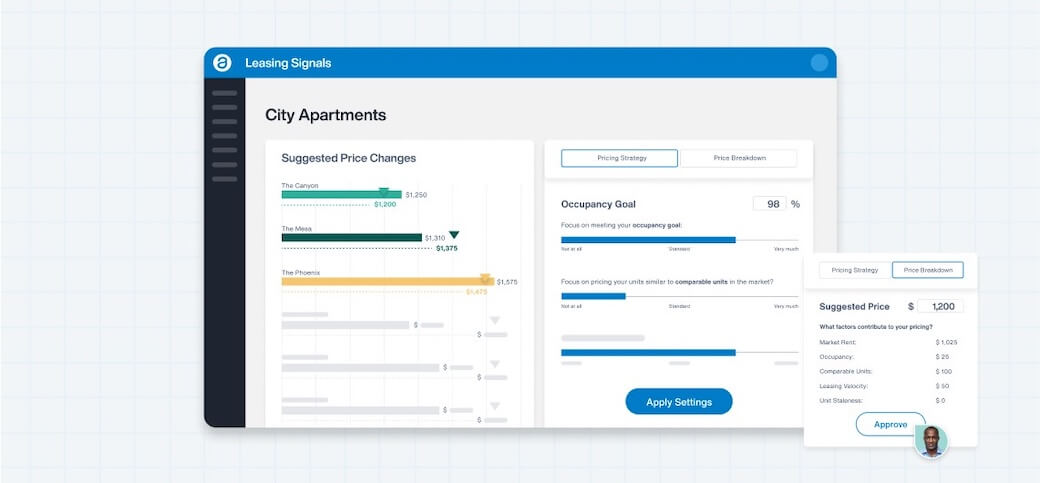Click The Mesa dark green triangle marker
Screen dimensions: 1040x483
[x=454, y=235]
